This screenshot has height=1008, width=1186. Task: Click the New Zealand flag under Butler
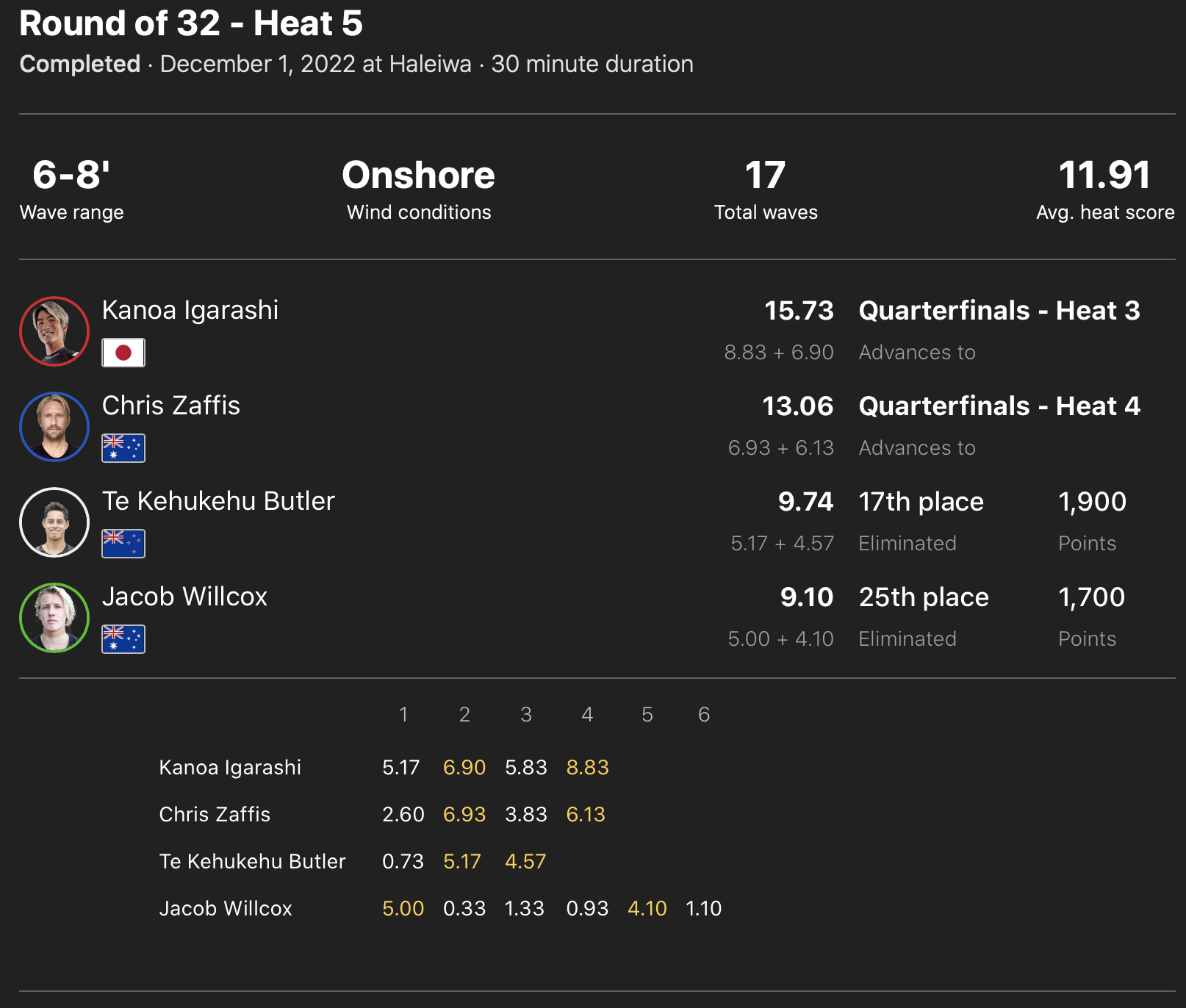pyautogui.click(x=123, y=544)
